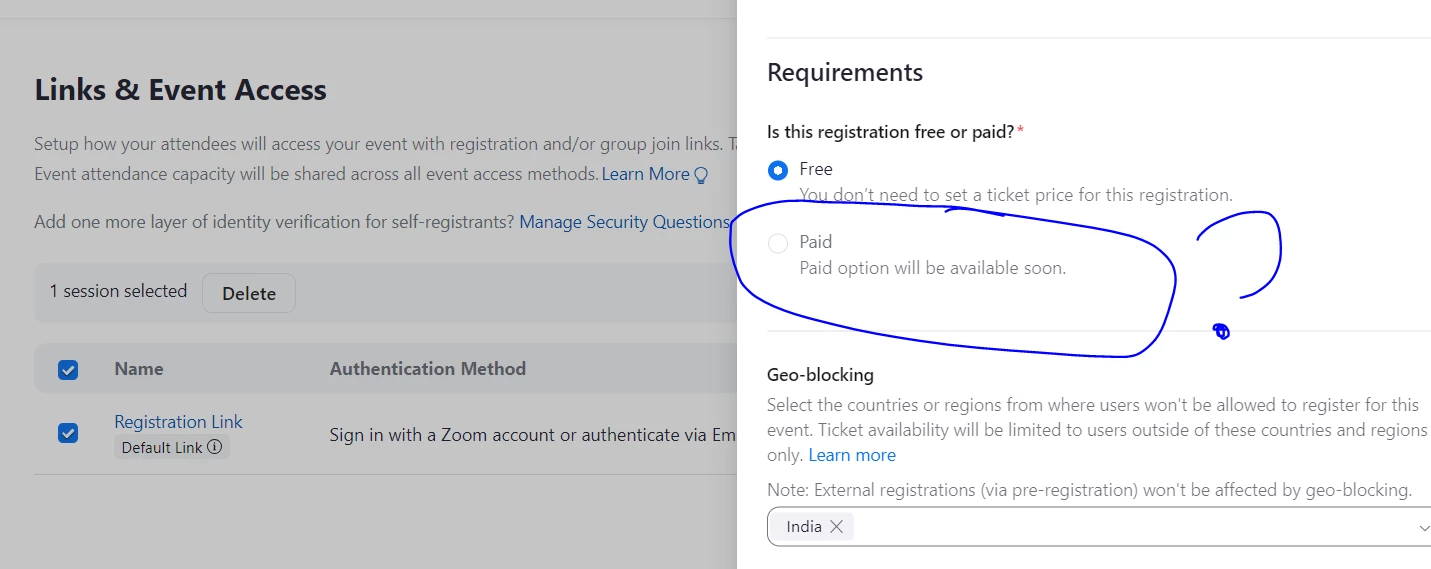
Task: Click the lightbulb icon beside Learn More
Action: point(701,175)
